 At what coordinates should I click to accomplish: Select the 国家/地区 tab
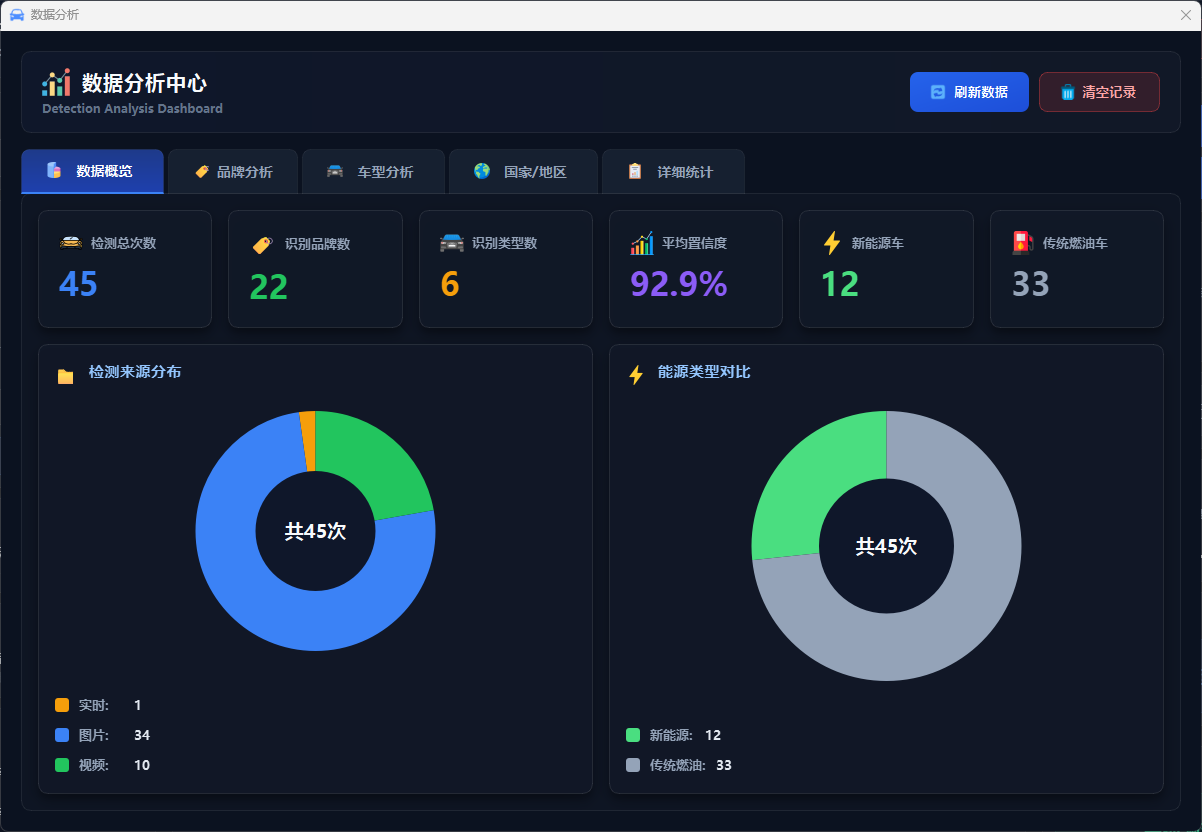coord(521,172)
